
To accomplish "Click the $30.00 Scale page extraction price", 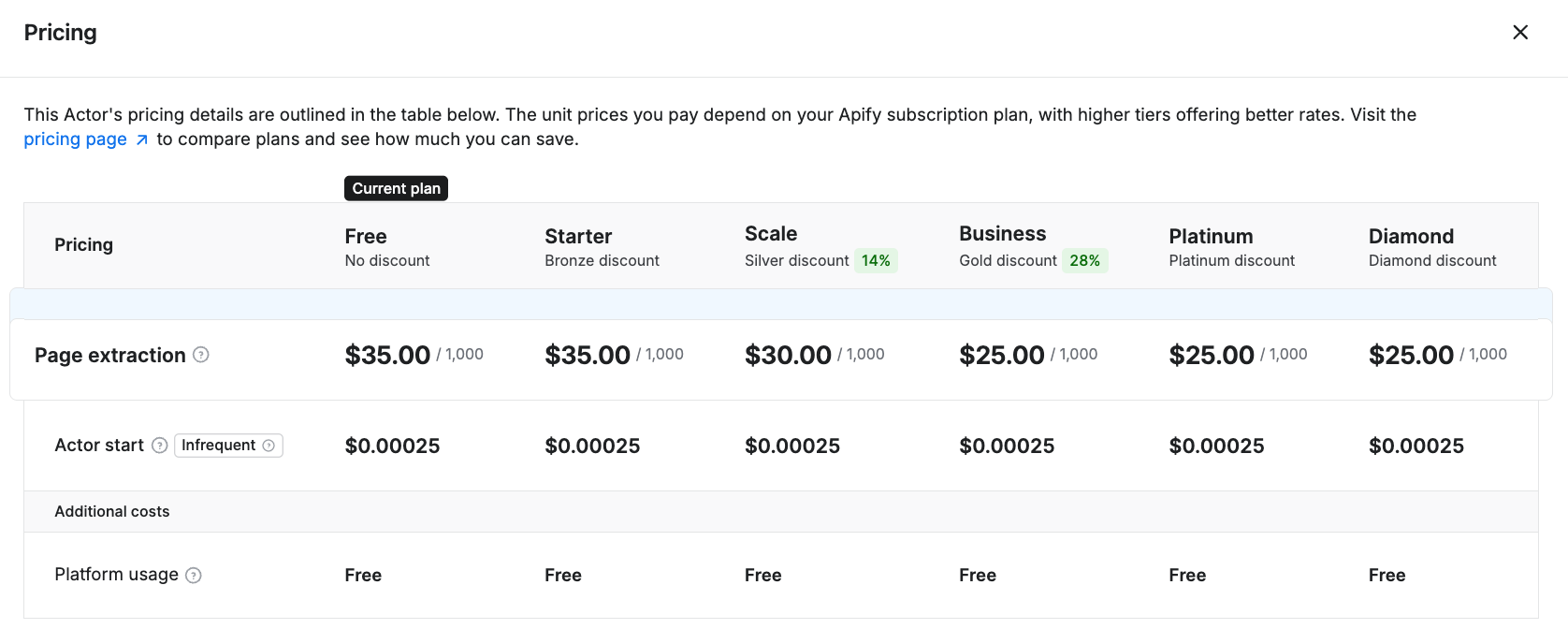I will click(788, 356).
